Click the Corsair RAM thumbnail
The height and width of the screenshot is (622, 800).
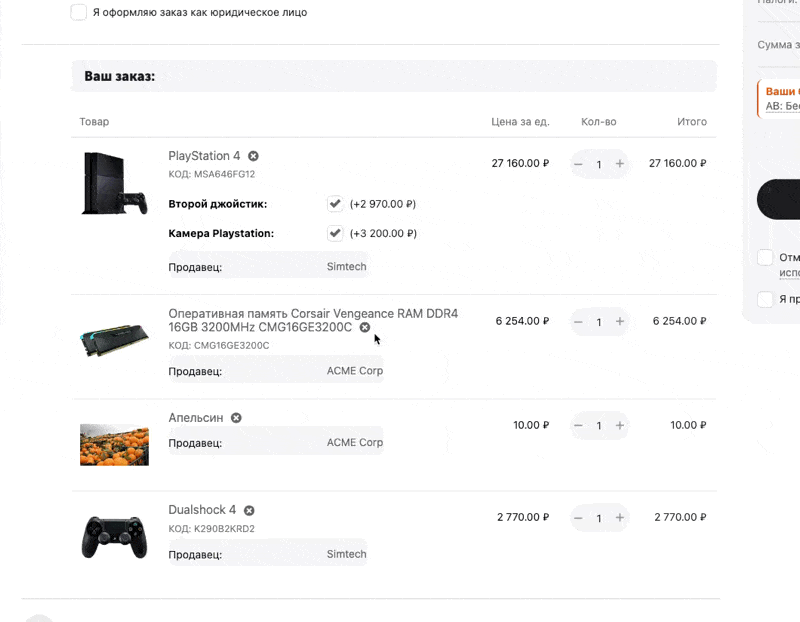tap(114, 340)
